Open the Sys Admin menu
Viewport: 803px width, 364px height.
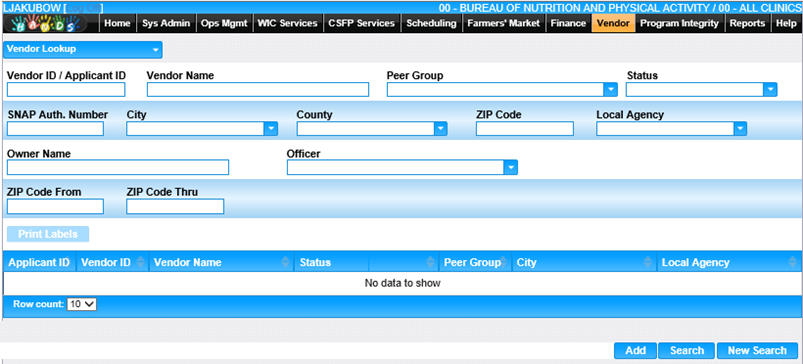coord(166,24)
